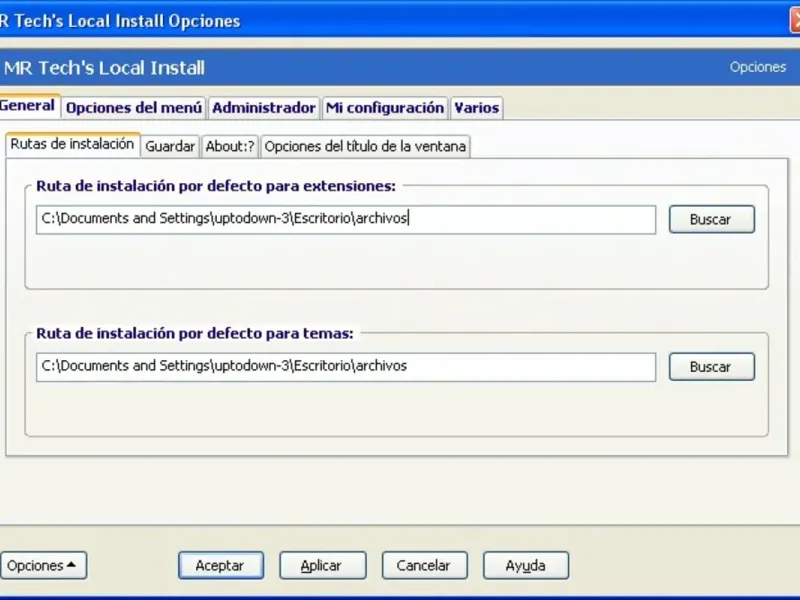Screen dimensions: 800x600
Task: Click into the themes install path field
Action: (346, 367)
